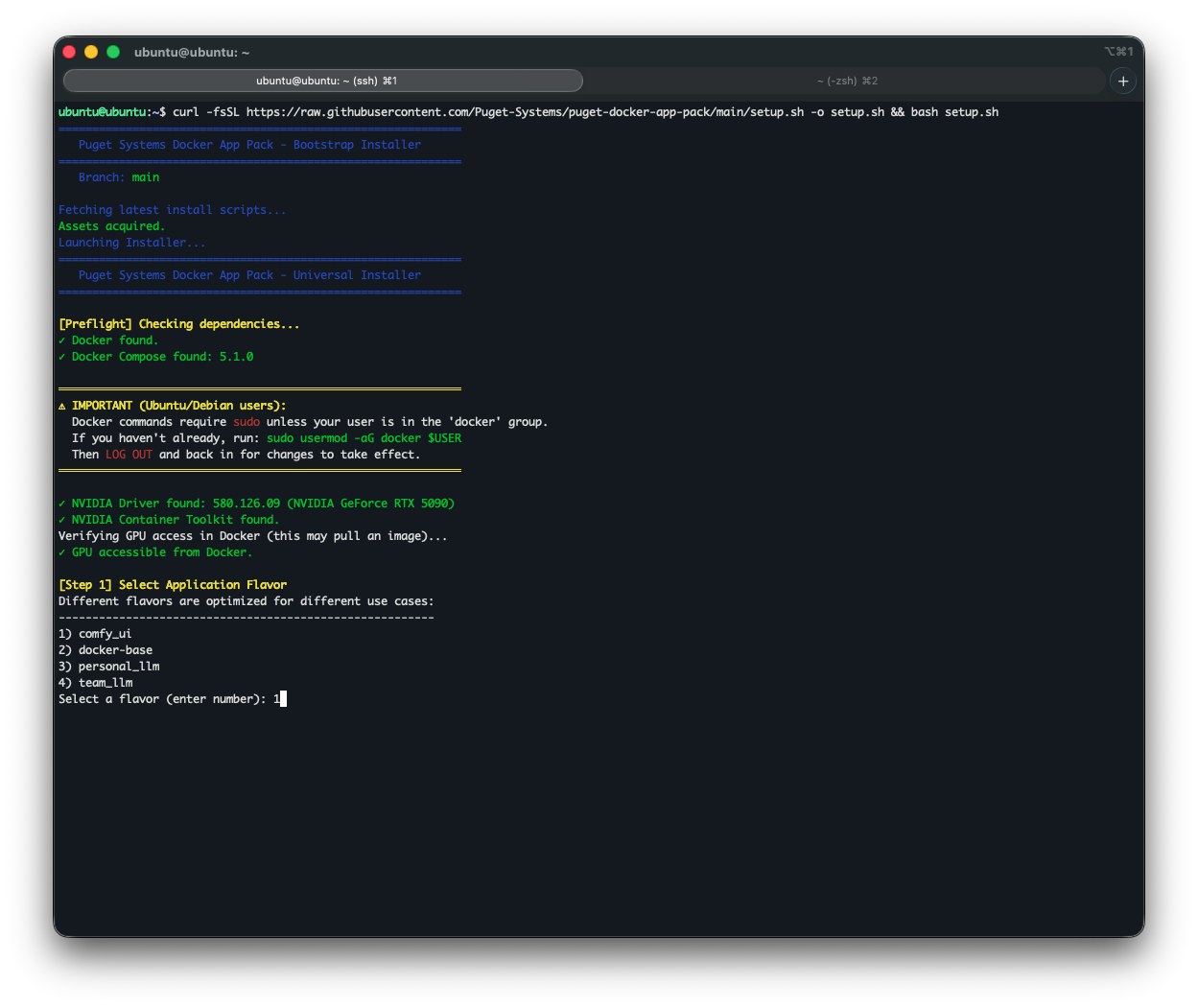
Task: Click the Docker Compose found checkmark line
Action: [154, 356]
